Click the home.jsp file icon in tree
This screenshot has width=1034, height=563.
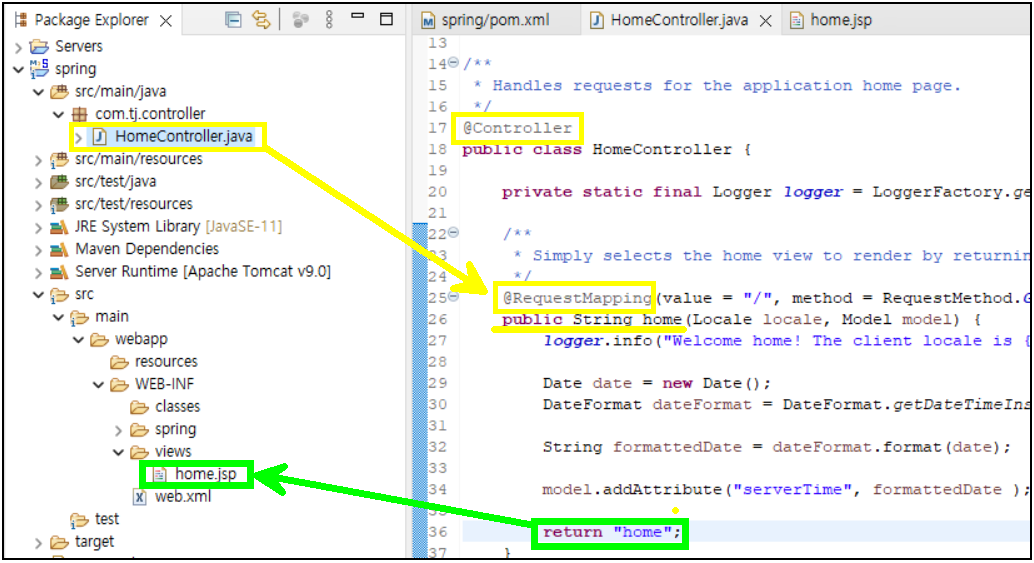(x=160, y=474)
